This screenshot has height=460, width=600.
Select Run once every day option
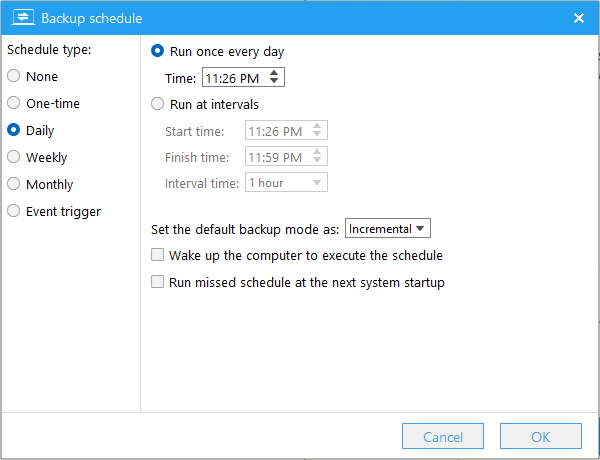(x=157, y=51)
